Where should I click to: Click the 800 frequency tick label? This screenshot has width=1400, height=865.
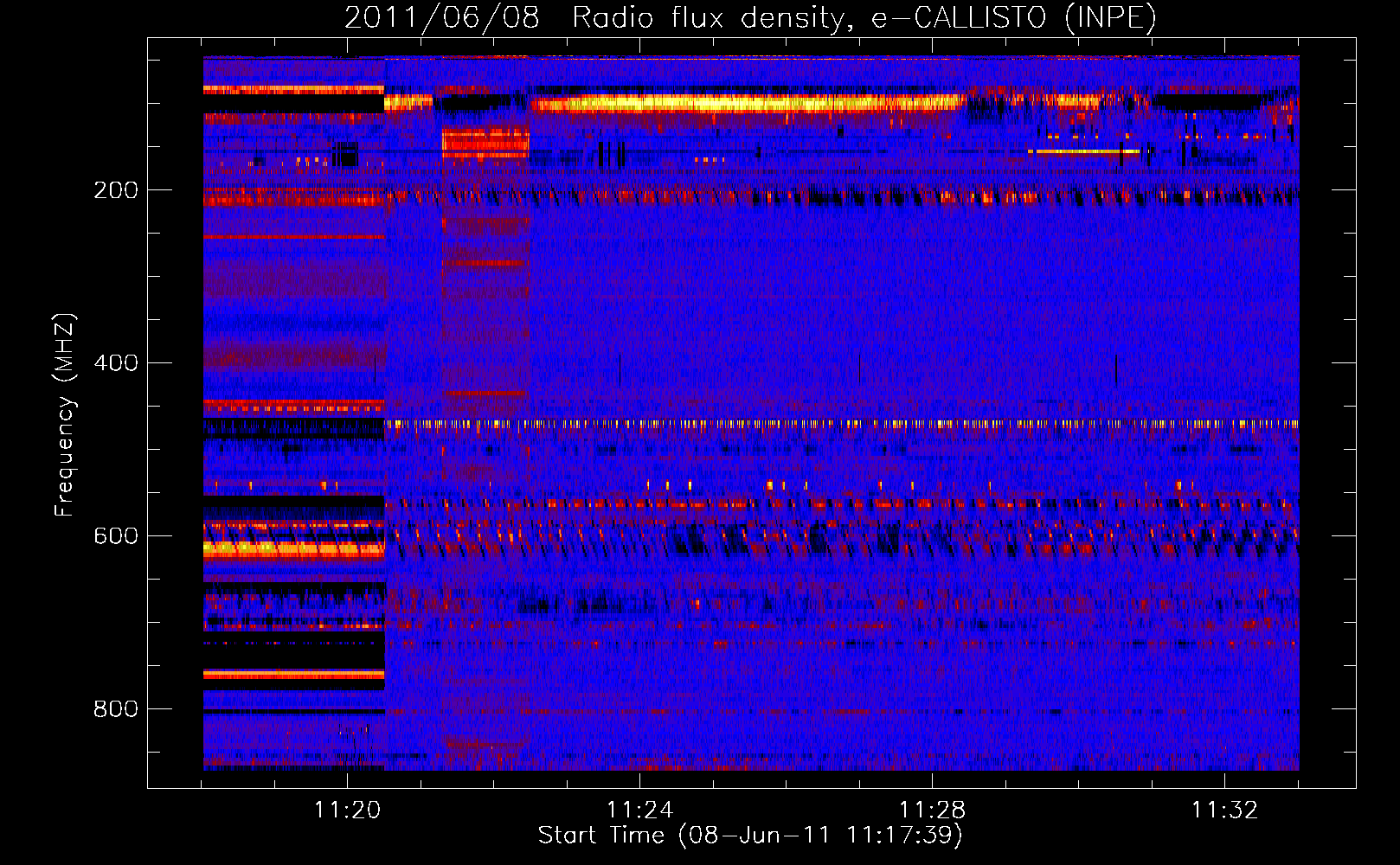click(116, 708)
